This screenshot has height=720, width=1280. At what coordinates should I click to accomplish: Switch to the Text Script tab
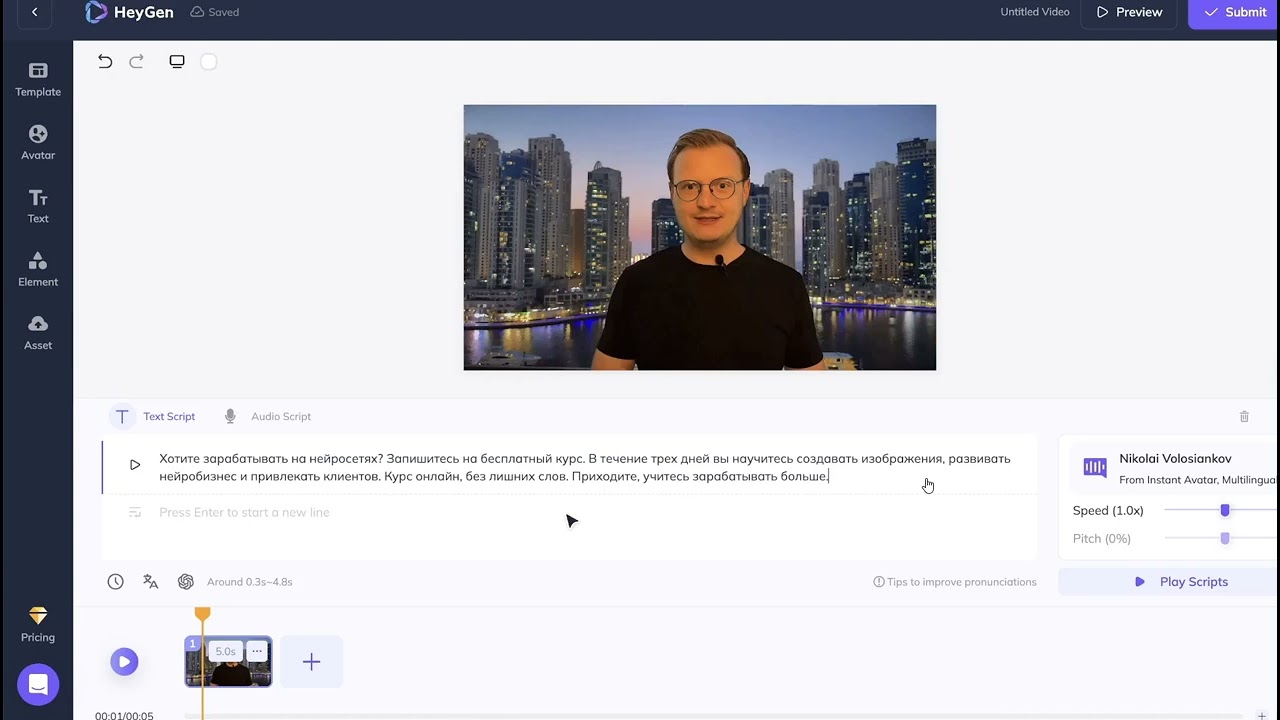(155, 416)
